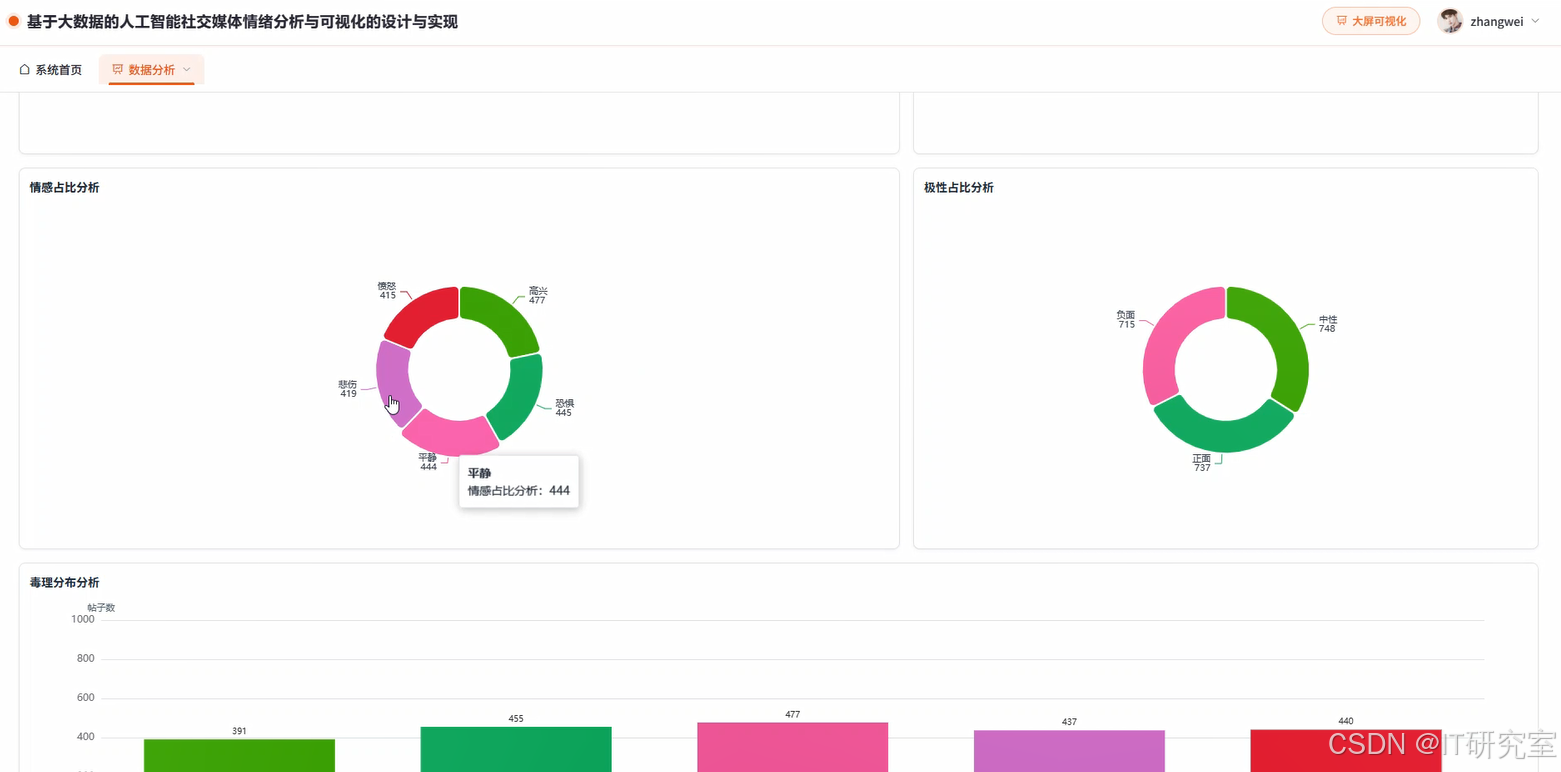The width and height of the screenshot is (1561, 772).
Task: Select the teal 恐惧 donut slice
Action: pos(517,396)
